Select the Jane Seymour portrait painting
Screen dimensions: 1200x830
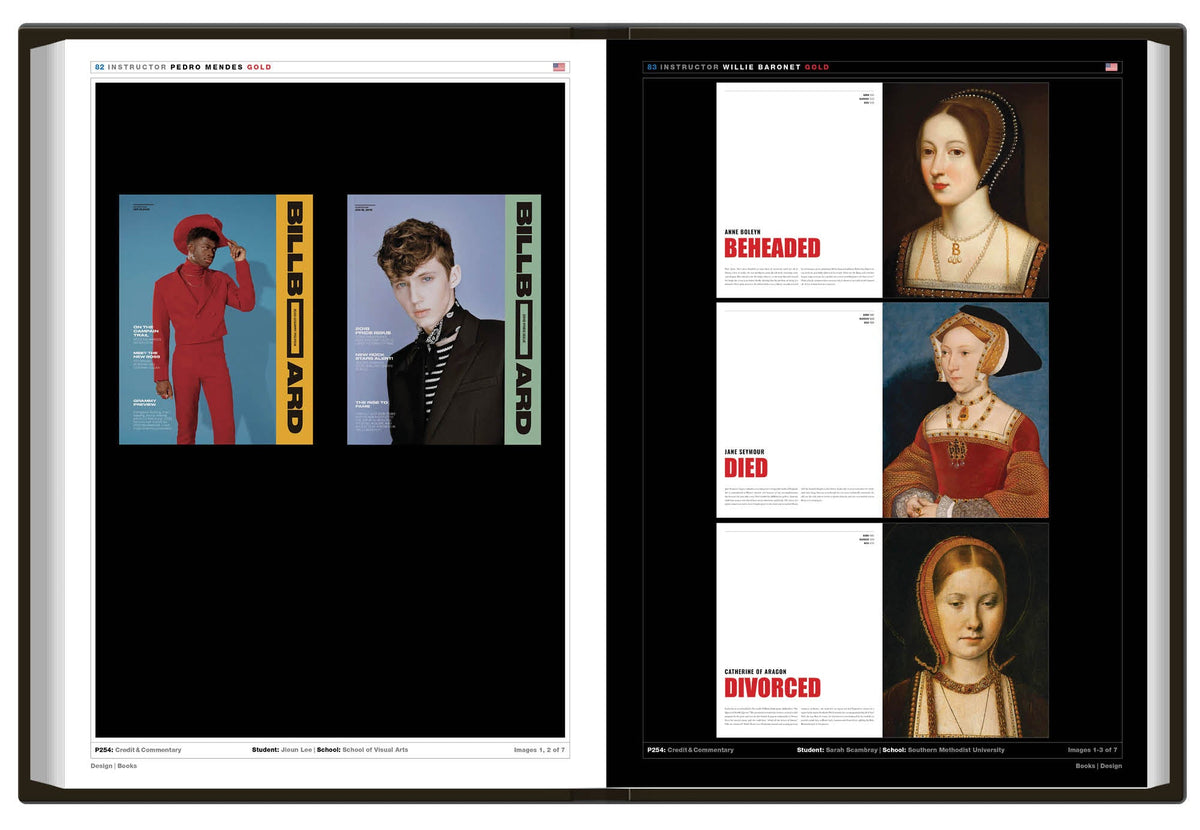pyautogui.click(x=965, y=410)
